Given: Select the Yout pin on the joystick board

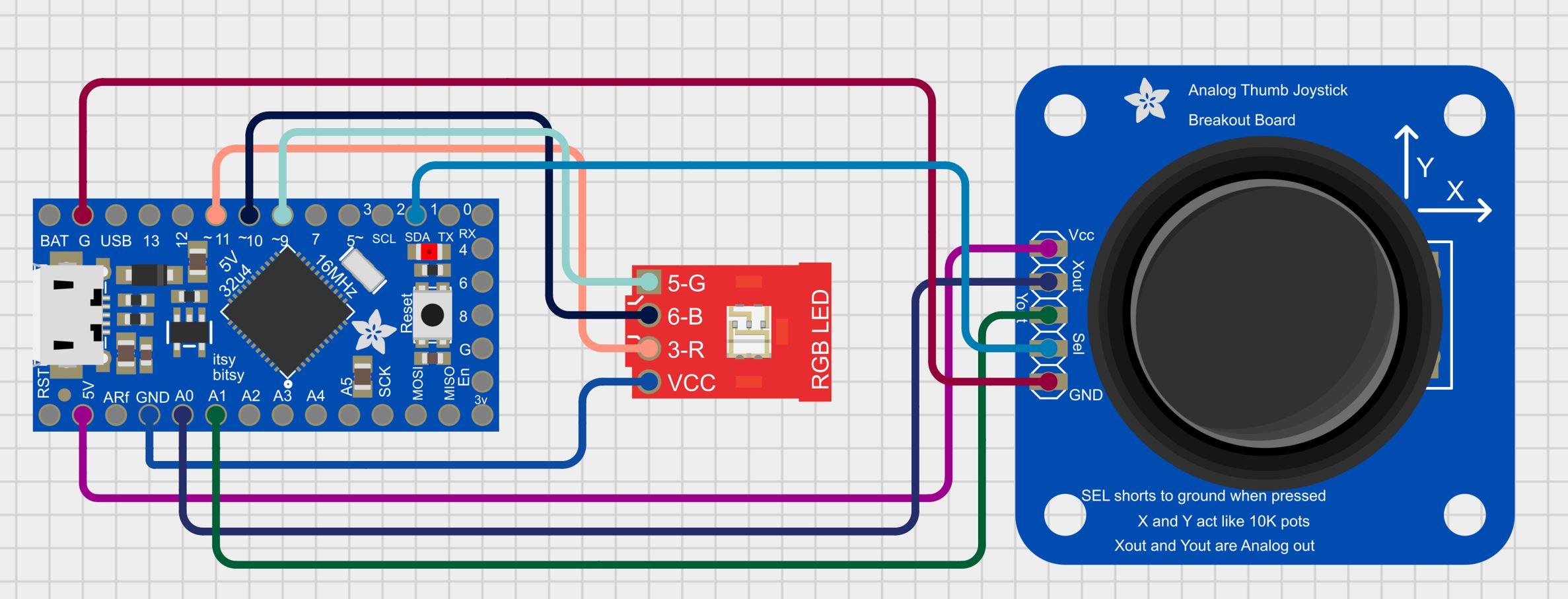Looking at the screenshot, I should [1049, 315].
